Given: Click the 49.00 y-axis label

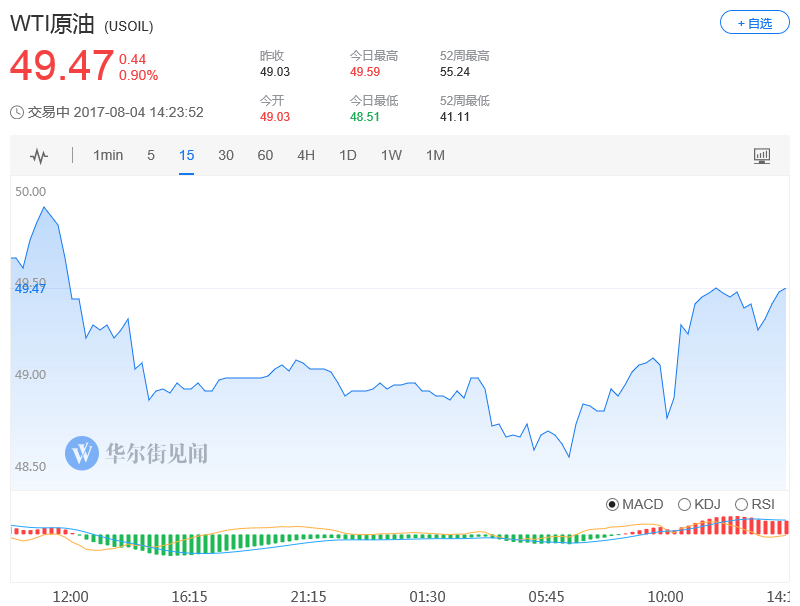Looking at the screenshot, I should coord(30,375).
